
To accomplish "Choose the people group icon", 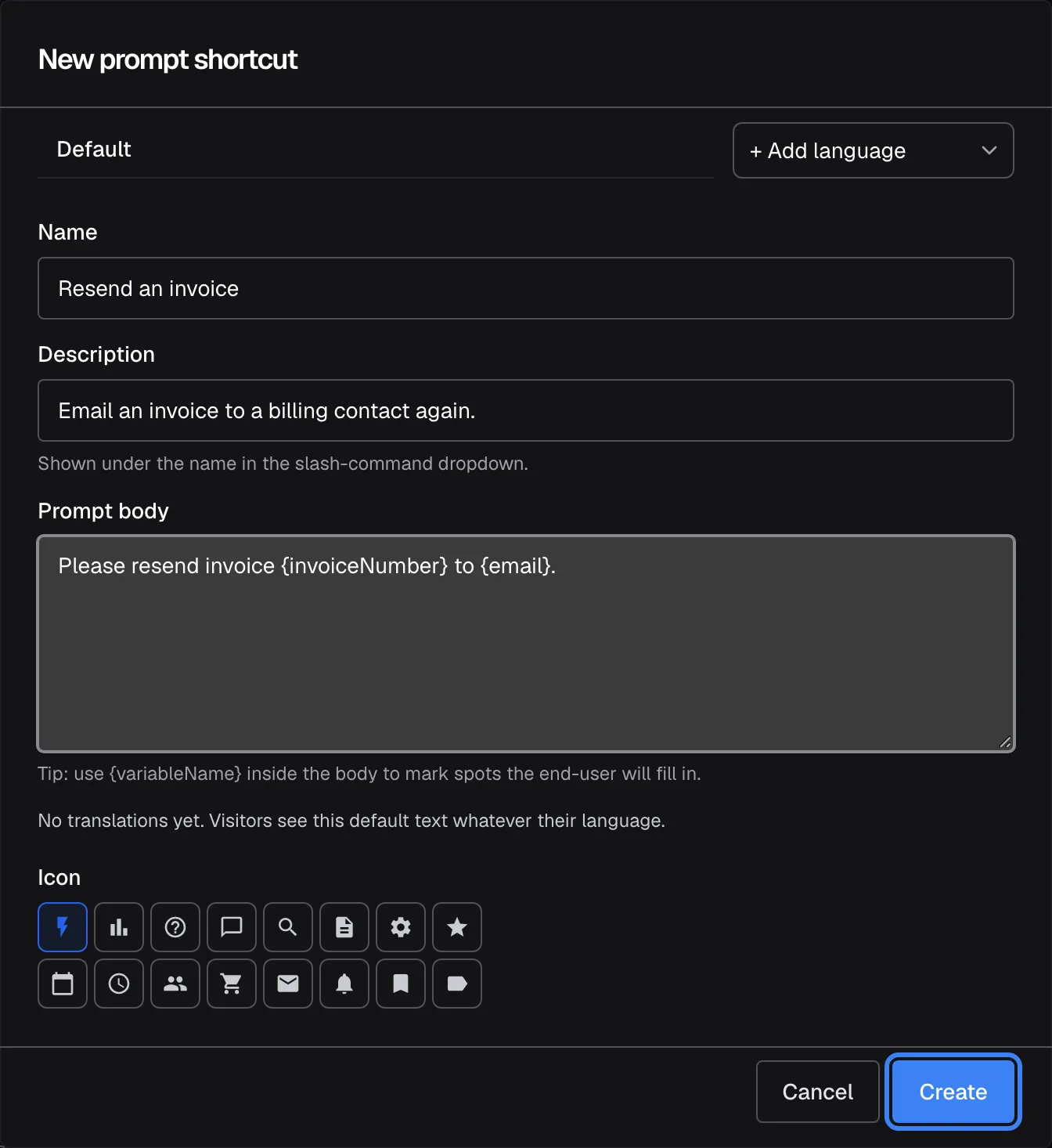I will point(175,984).
